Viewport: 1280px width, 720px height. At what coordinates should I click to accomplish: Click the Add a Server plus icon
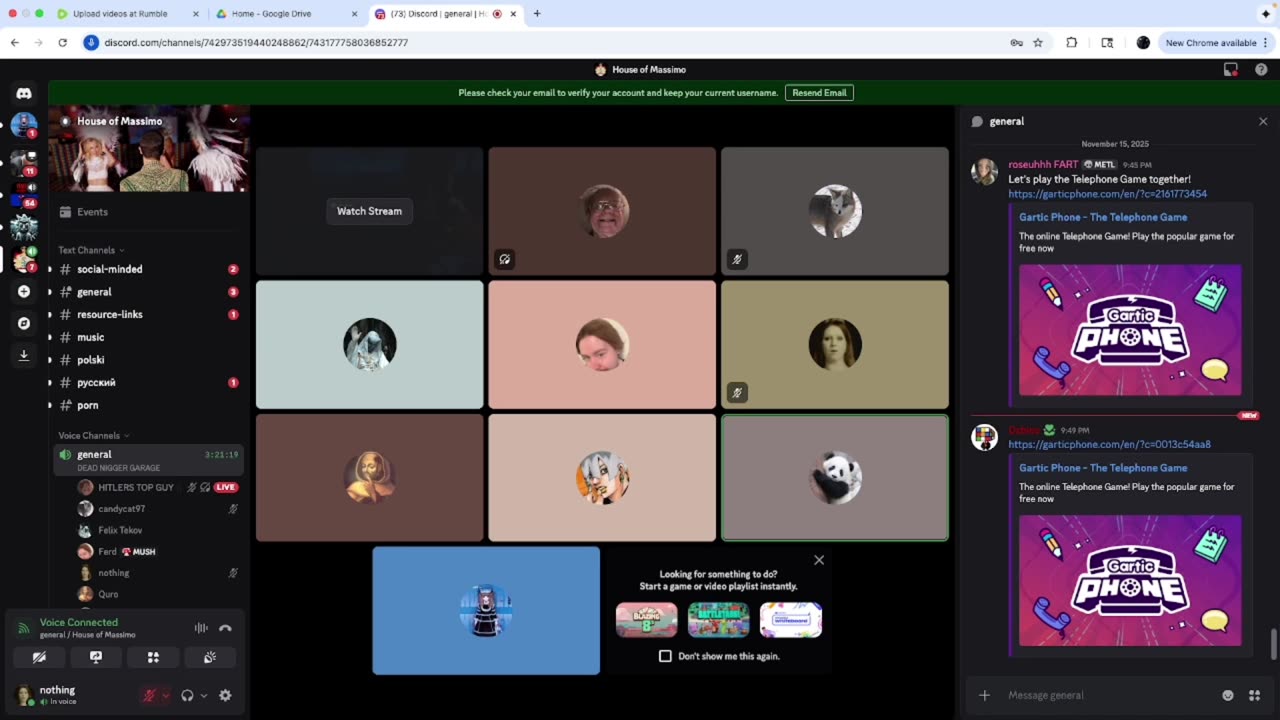[x=24, y=291]
